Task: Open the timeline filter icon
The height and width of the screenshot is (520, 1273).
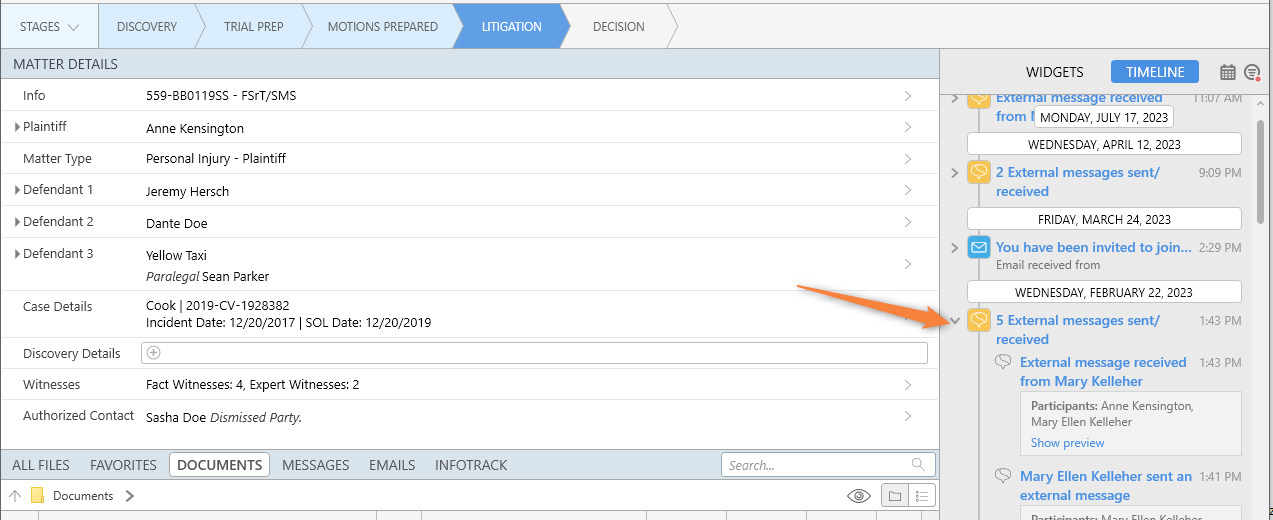Action: (x=1251, y=72)
